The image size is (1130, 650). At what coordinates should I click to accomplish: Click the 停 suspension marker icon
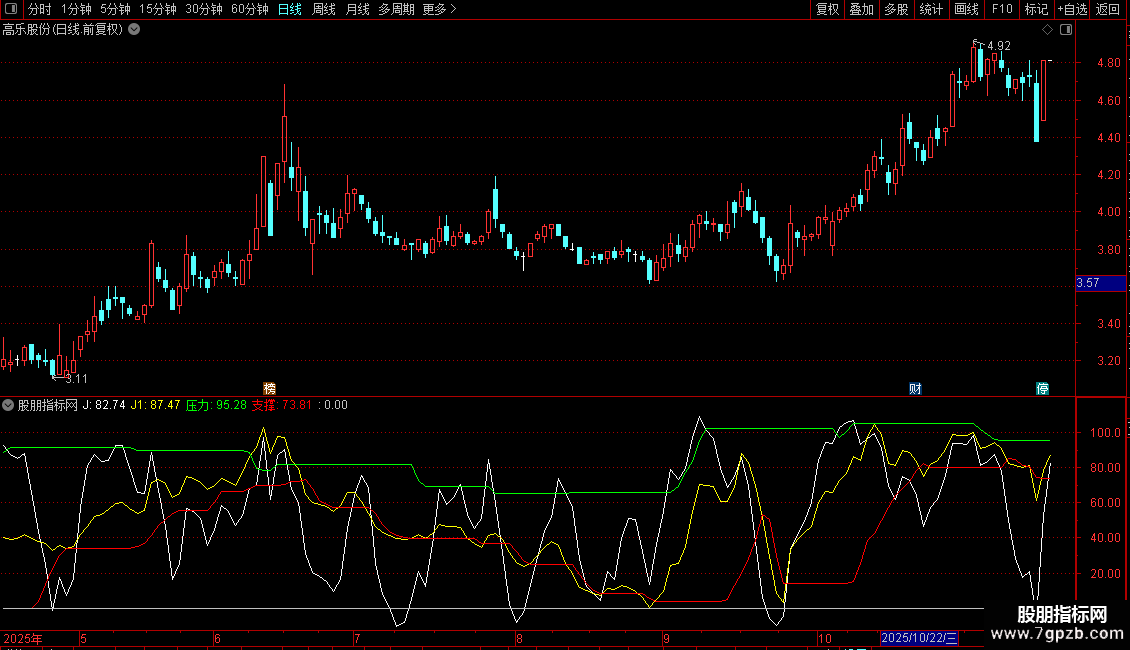pyautogui.click(x=1042, y=388)
